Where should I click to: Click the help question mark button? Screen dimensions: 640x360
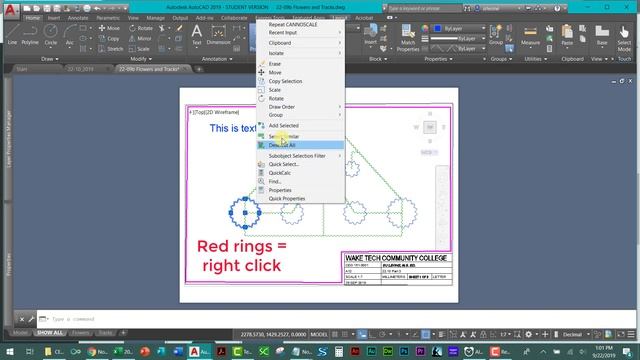tap(557, 8)
